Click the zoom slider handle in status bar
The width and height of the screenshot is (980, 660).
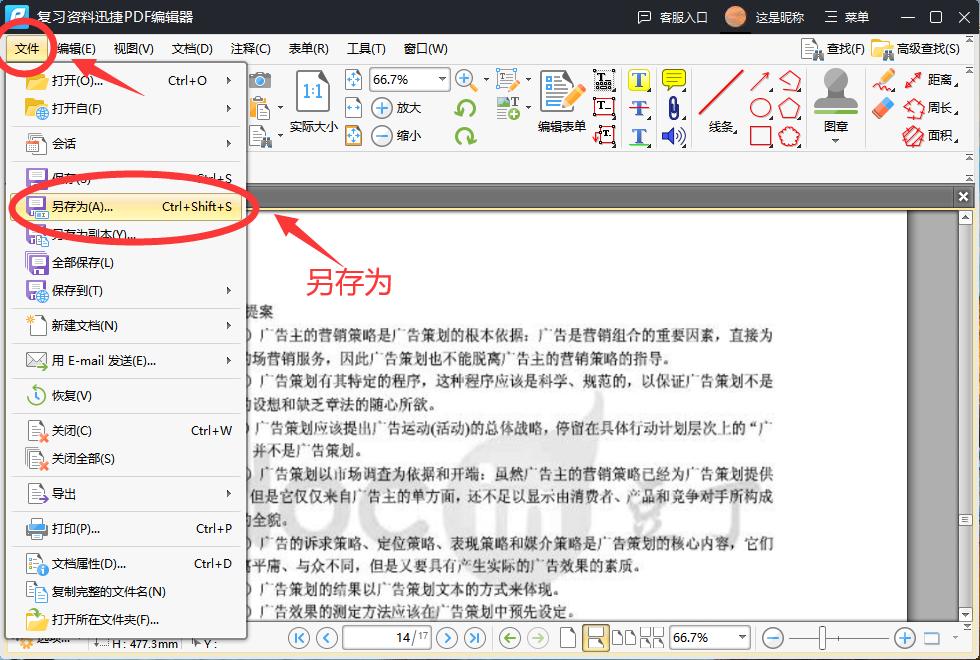[x=822, y=637]
